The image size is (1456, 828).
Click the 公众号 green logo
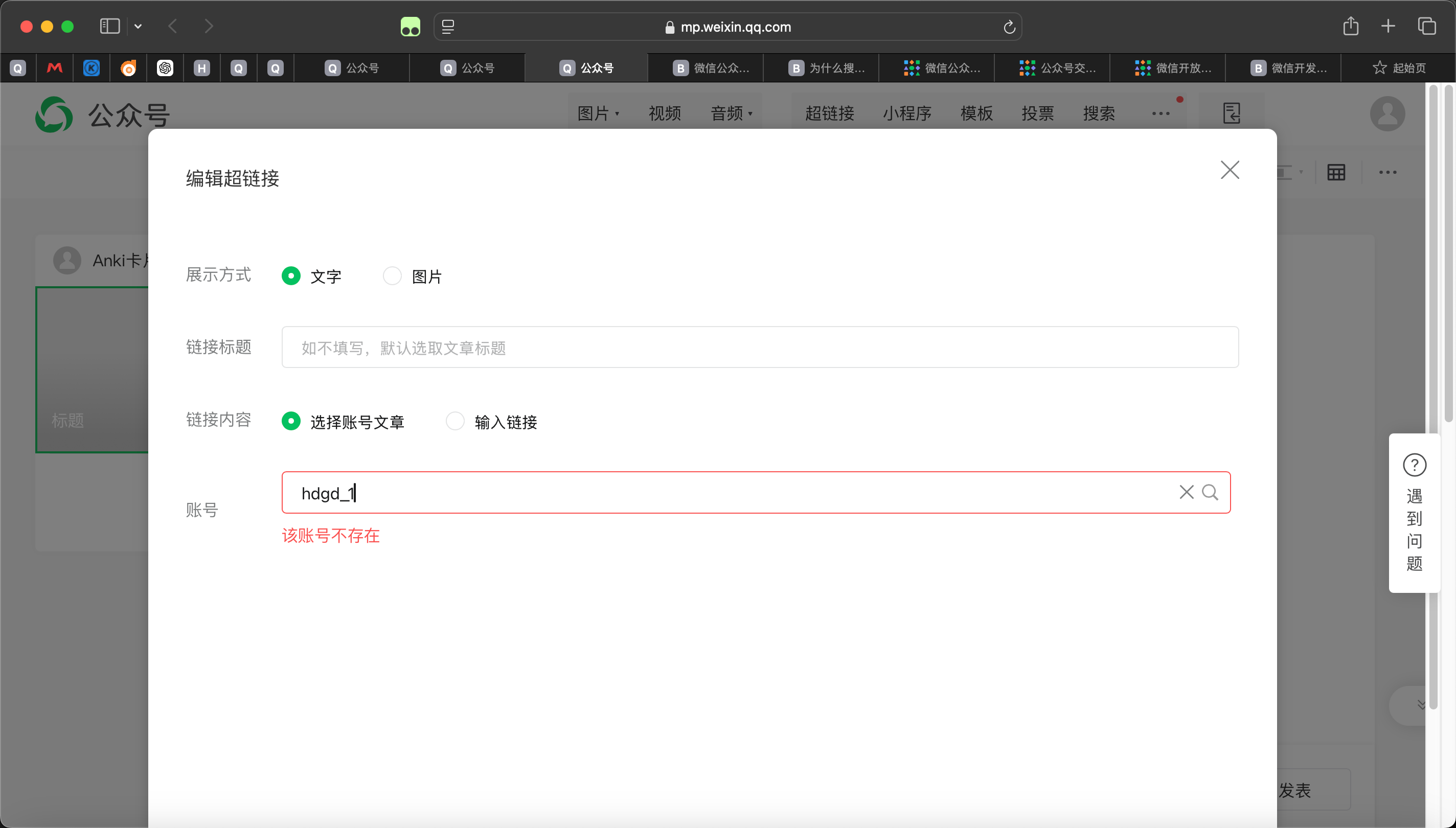pos(54,114)
